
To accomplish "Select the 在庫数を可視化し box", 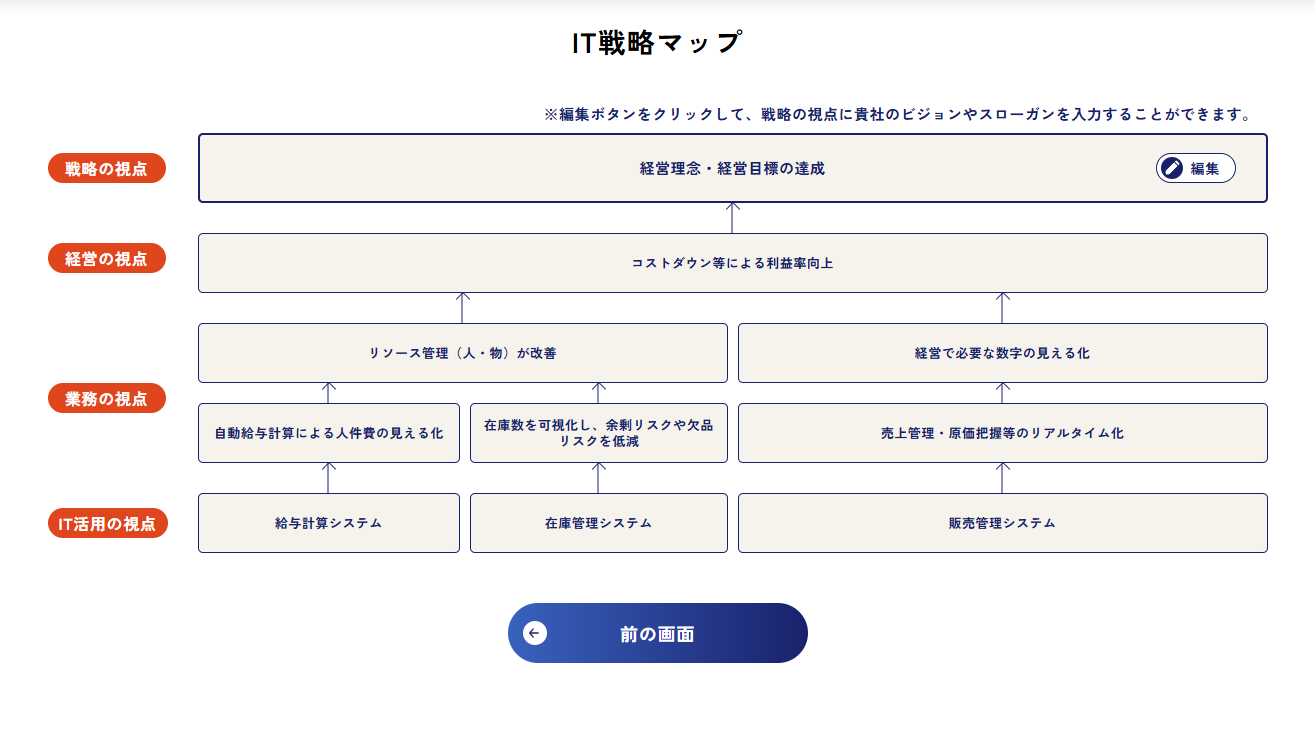I will click(598, 433).
